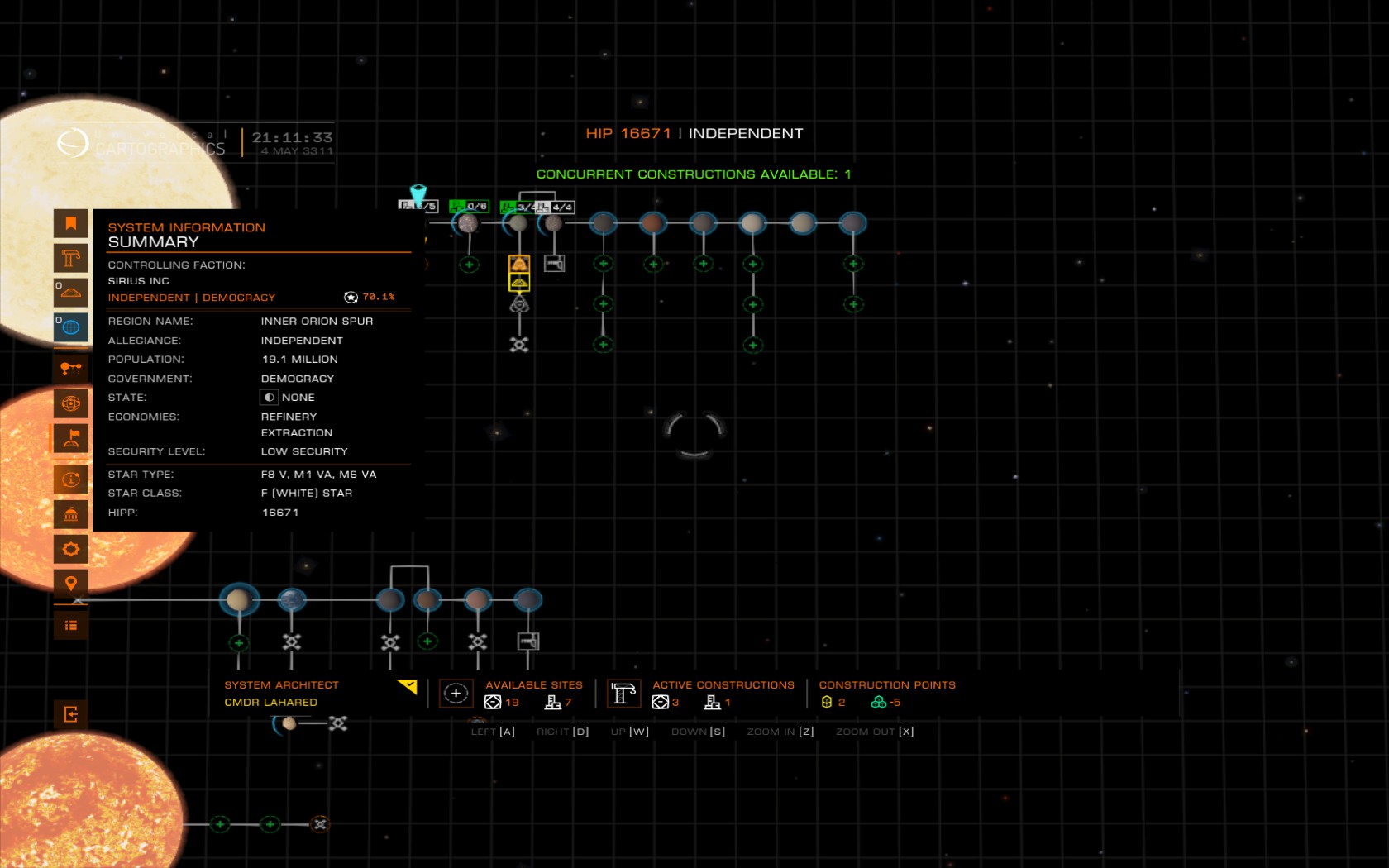Open the construction crane sidebar tab

(x=71, y=258)
